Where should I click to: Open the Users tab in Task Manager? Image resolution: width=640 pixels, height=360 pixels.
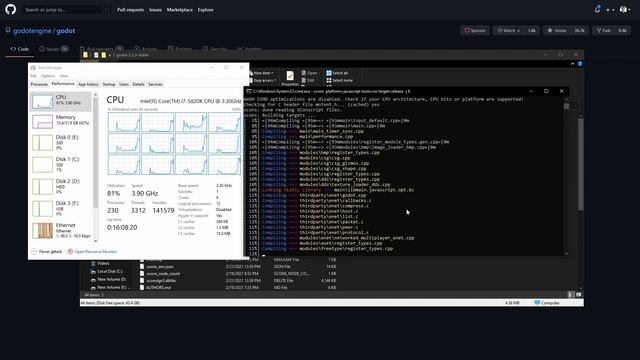[x=124, y=84]
